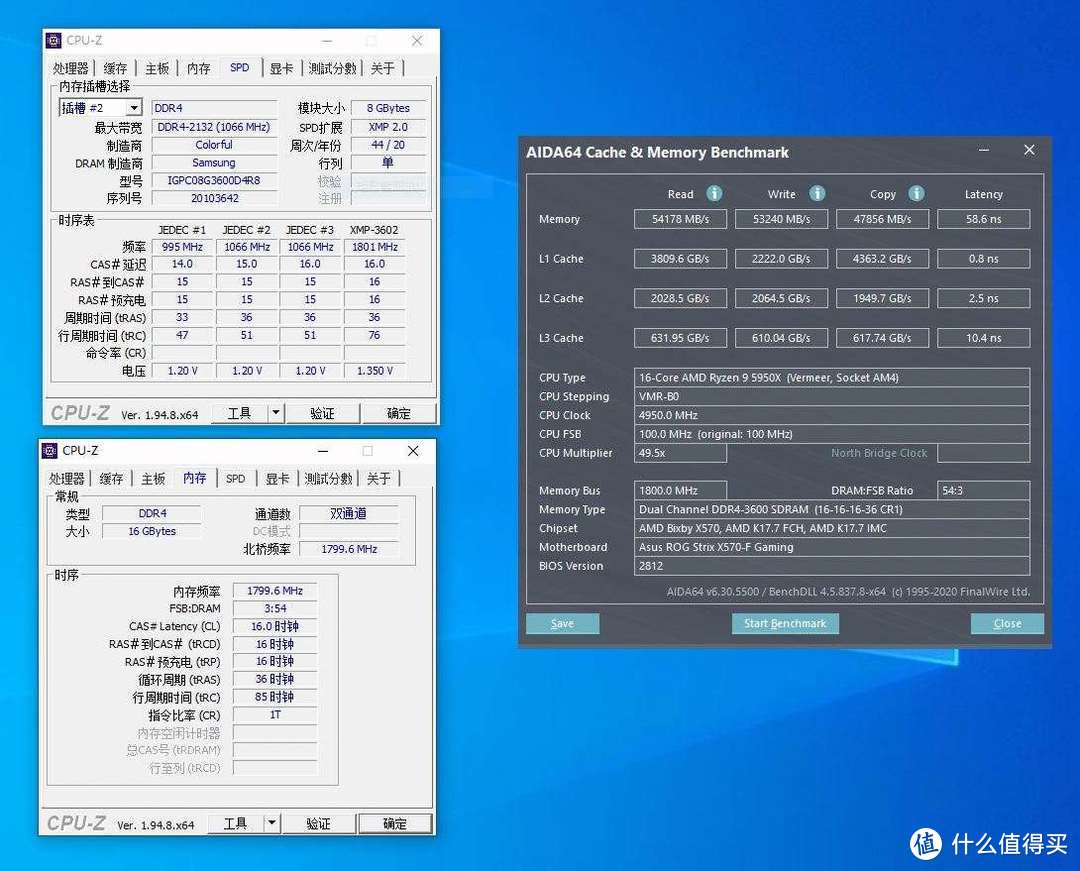Click L1 Cache Read value 3809.6 GB/s
The image size is (1080, 871).
click(680, 259)
